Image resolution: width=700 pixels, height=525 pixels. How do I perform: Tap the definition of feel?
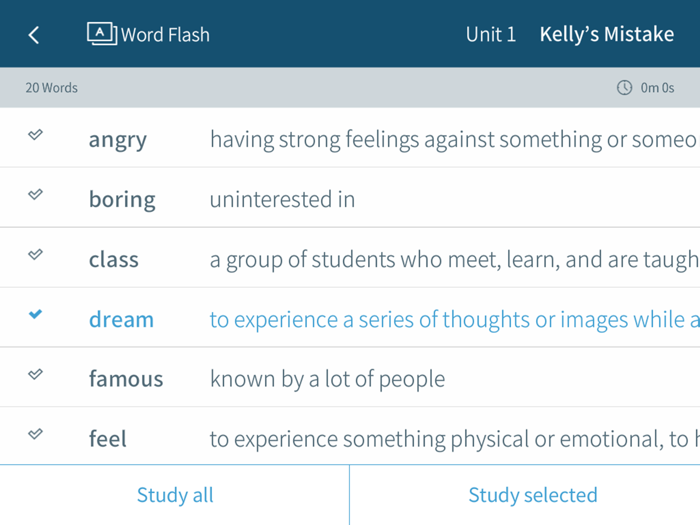point(449,439)
